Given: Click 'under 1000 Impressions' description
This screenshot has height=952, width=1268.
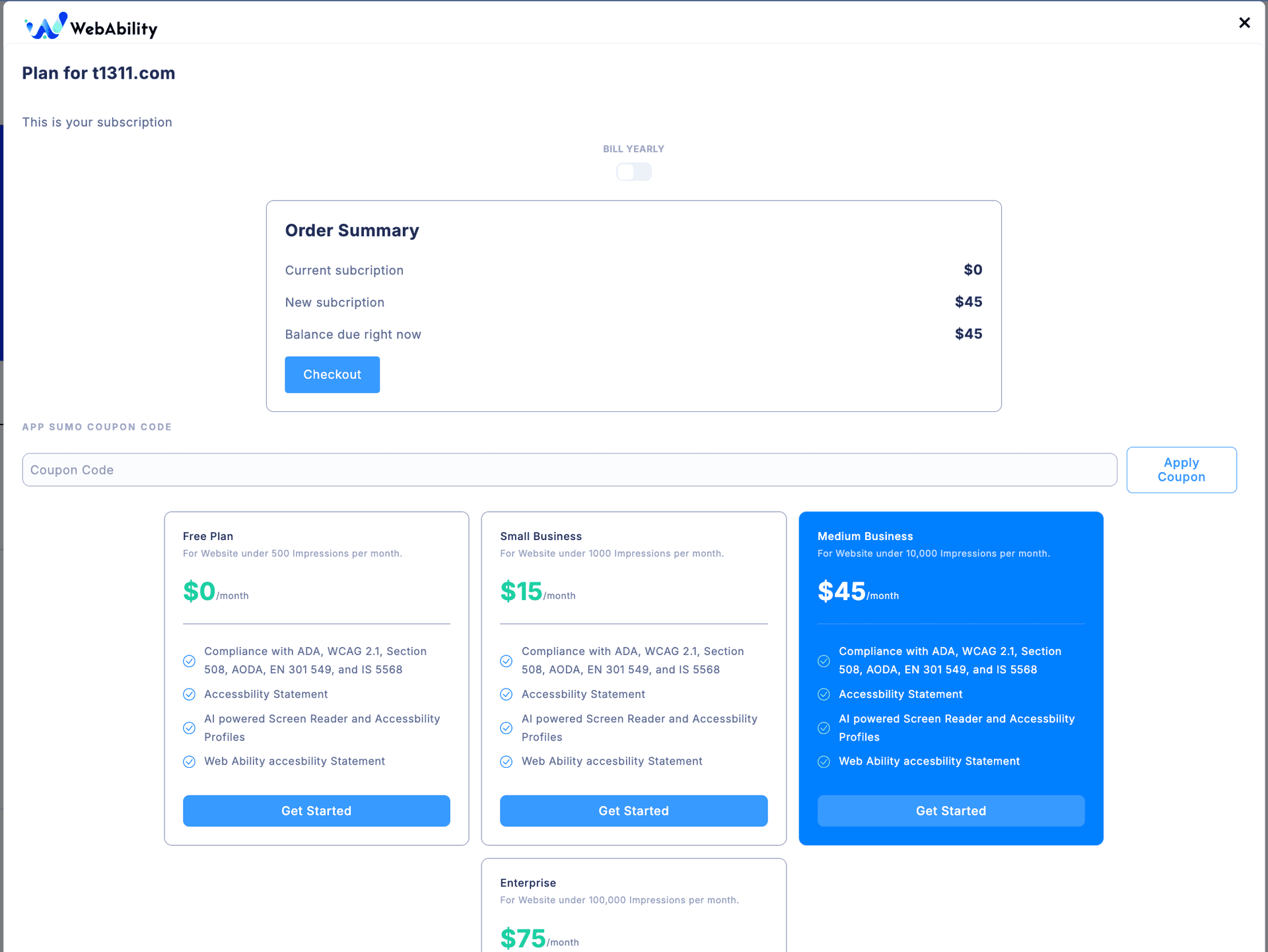Looking at the screenshot, I should 612,553.
